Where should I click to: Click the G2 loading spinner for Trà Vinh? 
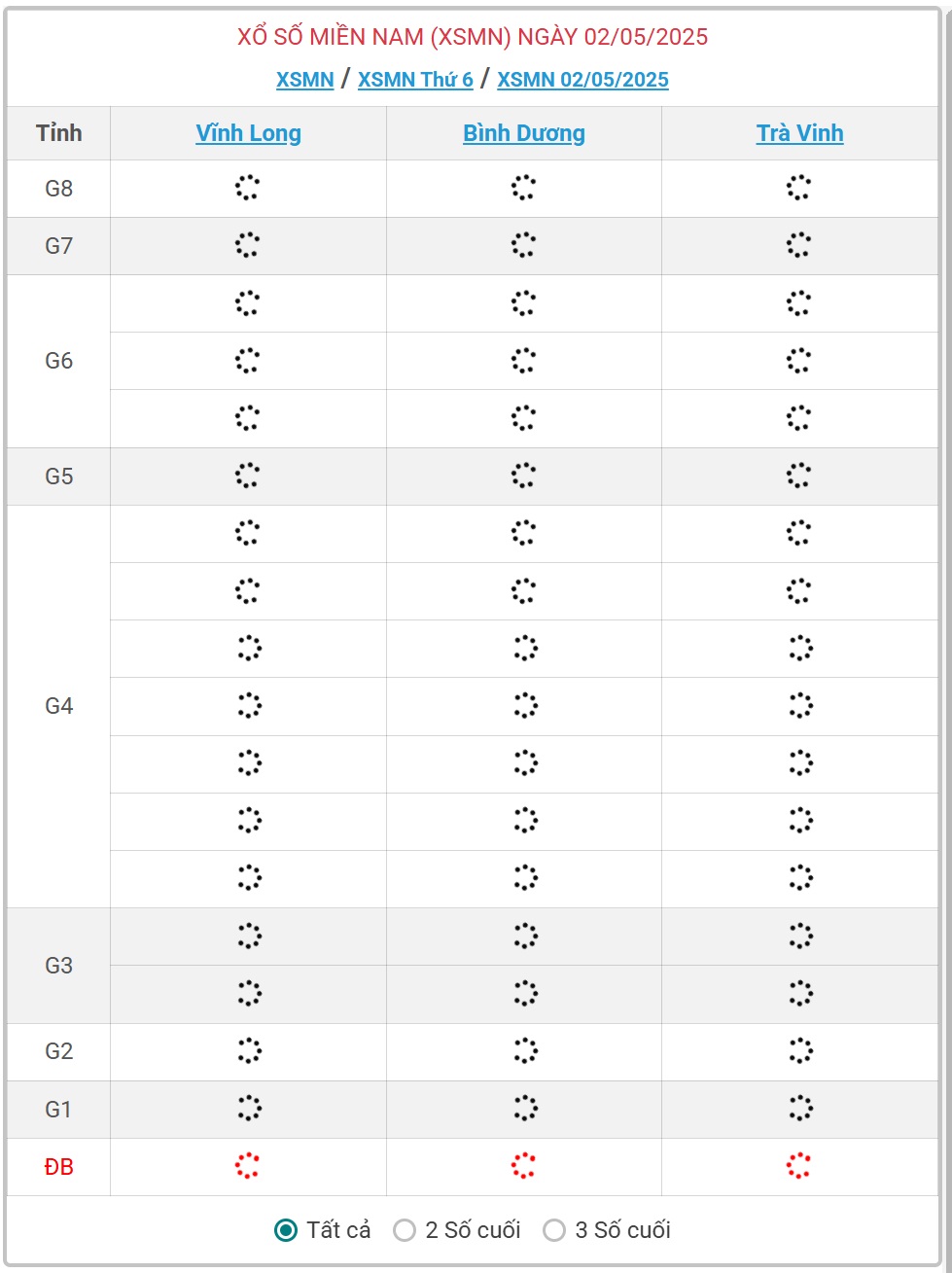(800, 1051)
